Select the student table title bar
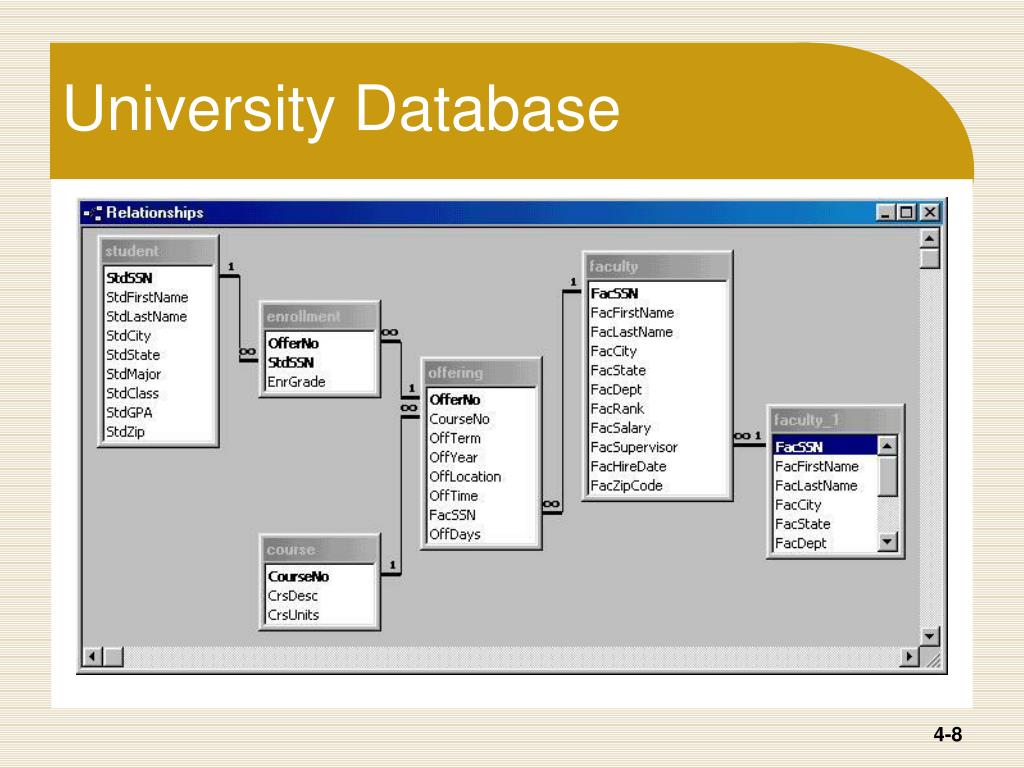 [158, 251]
